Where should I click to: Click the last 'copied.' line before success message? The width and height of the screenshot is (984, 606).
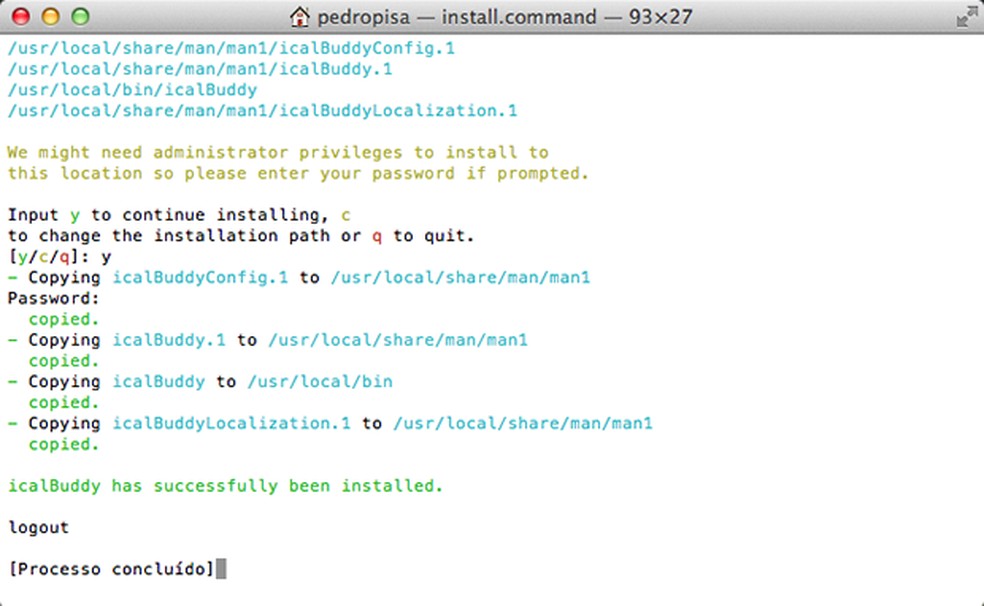coord(64,444)
